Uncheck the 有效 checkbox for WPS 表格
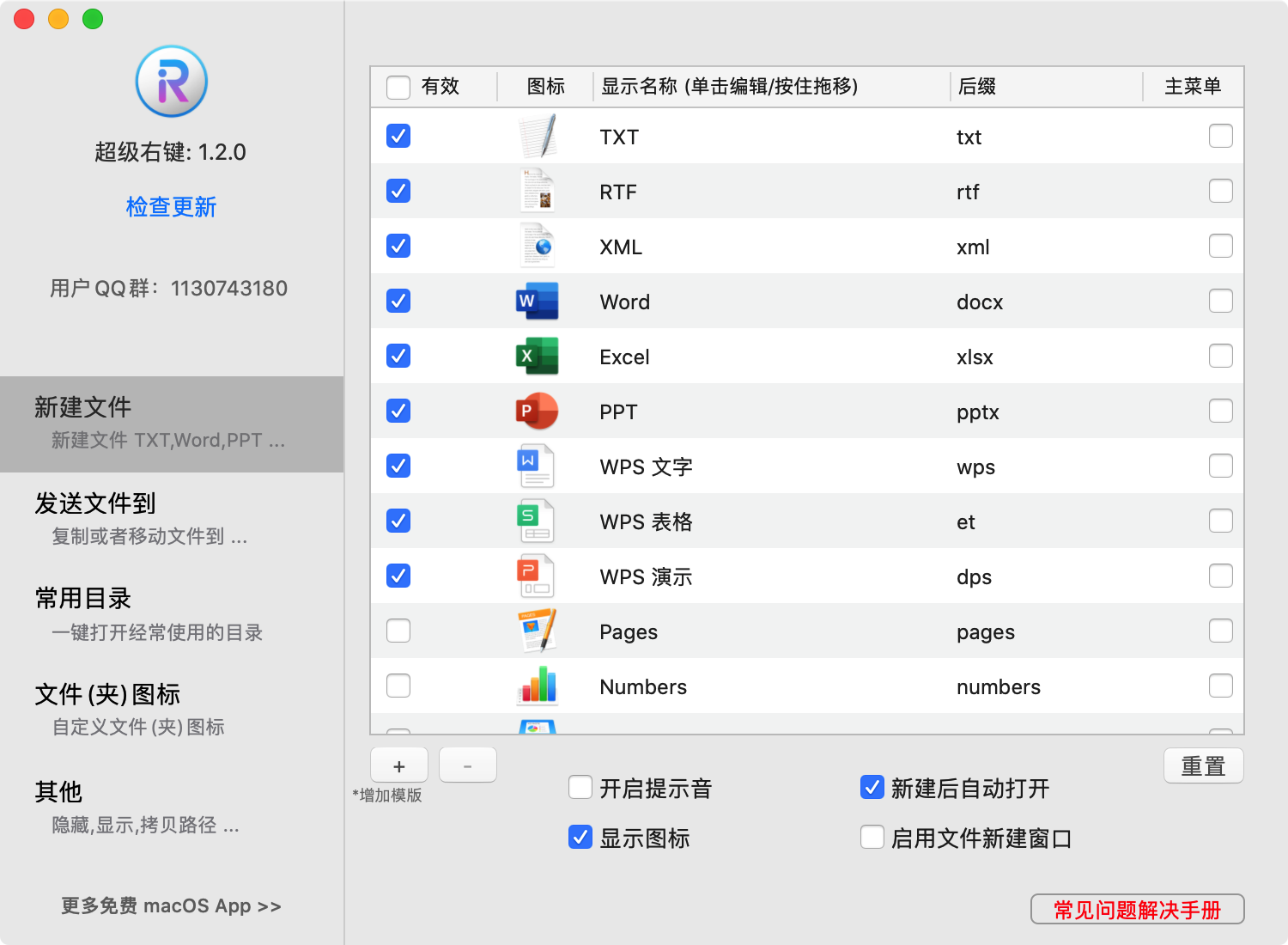The width and height of the screenshot is (1288, 945). [398, 521]
